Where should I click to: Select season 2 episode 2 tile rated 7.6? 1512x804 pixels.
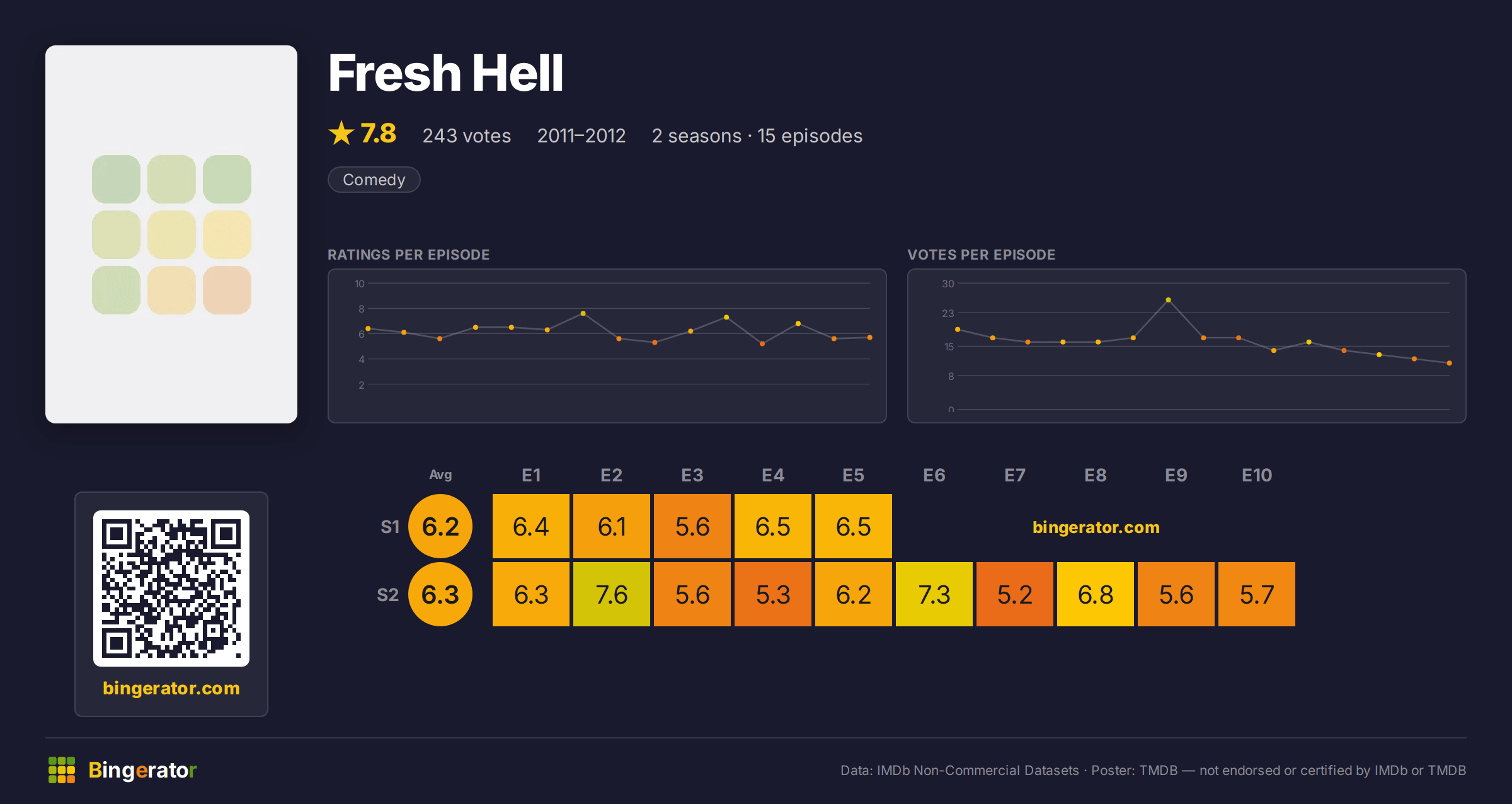tap(612, 594)
